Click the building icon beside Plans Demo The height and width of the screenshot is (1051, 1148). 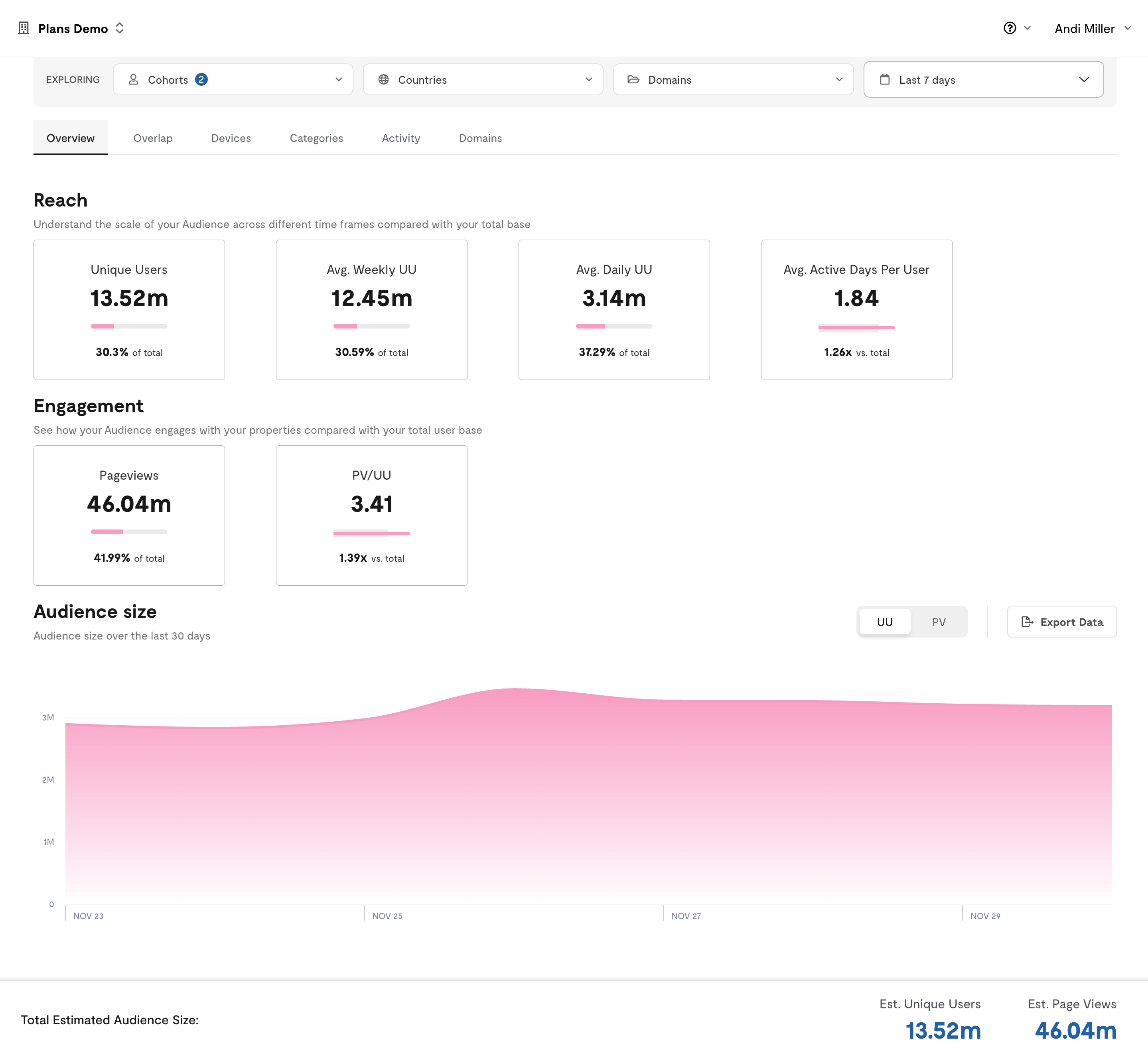tap(24, 28)
